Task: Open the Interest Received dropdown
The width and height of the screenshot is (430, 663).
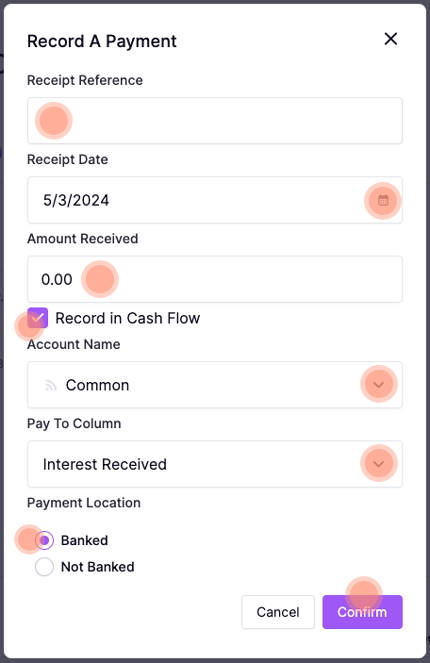Action: [x=215, y=464]
